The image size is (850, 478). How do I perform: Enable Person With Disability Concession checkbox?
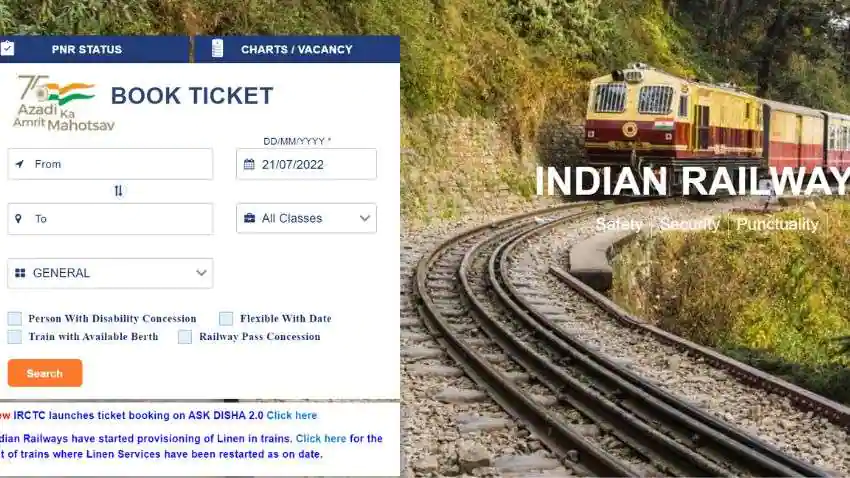(15, 318)
